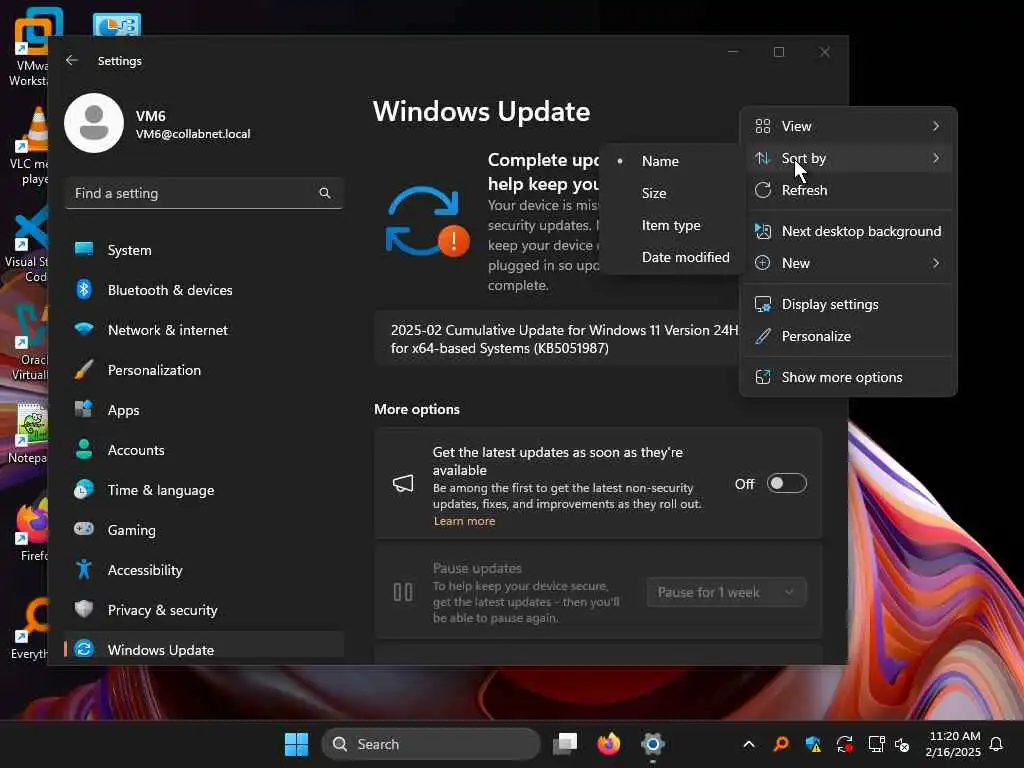Open the Everything search tray icon
The width and height of the screenshot is (1024, 768).
[x=781, y=744]
